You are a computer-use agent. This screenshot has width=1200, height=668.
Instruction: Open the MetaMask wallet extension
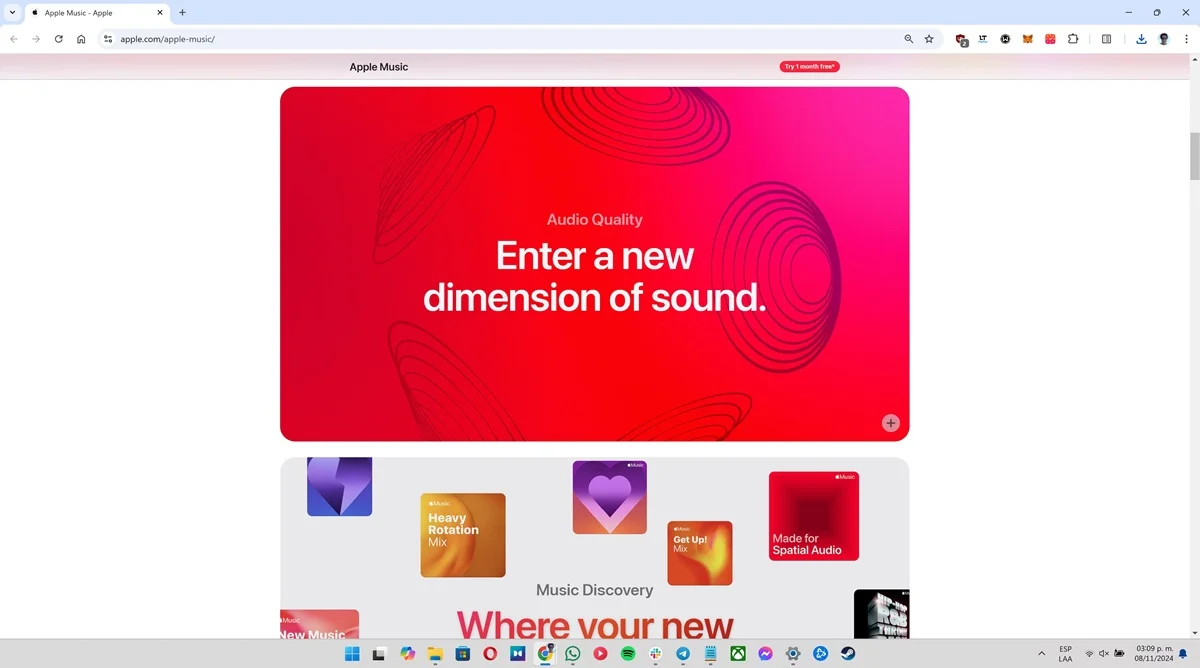(x=1027, y=38)
